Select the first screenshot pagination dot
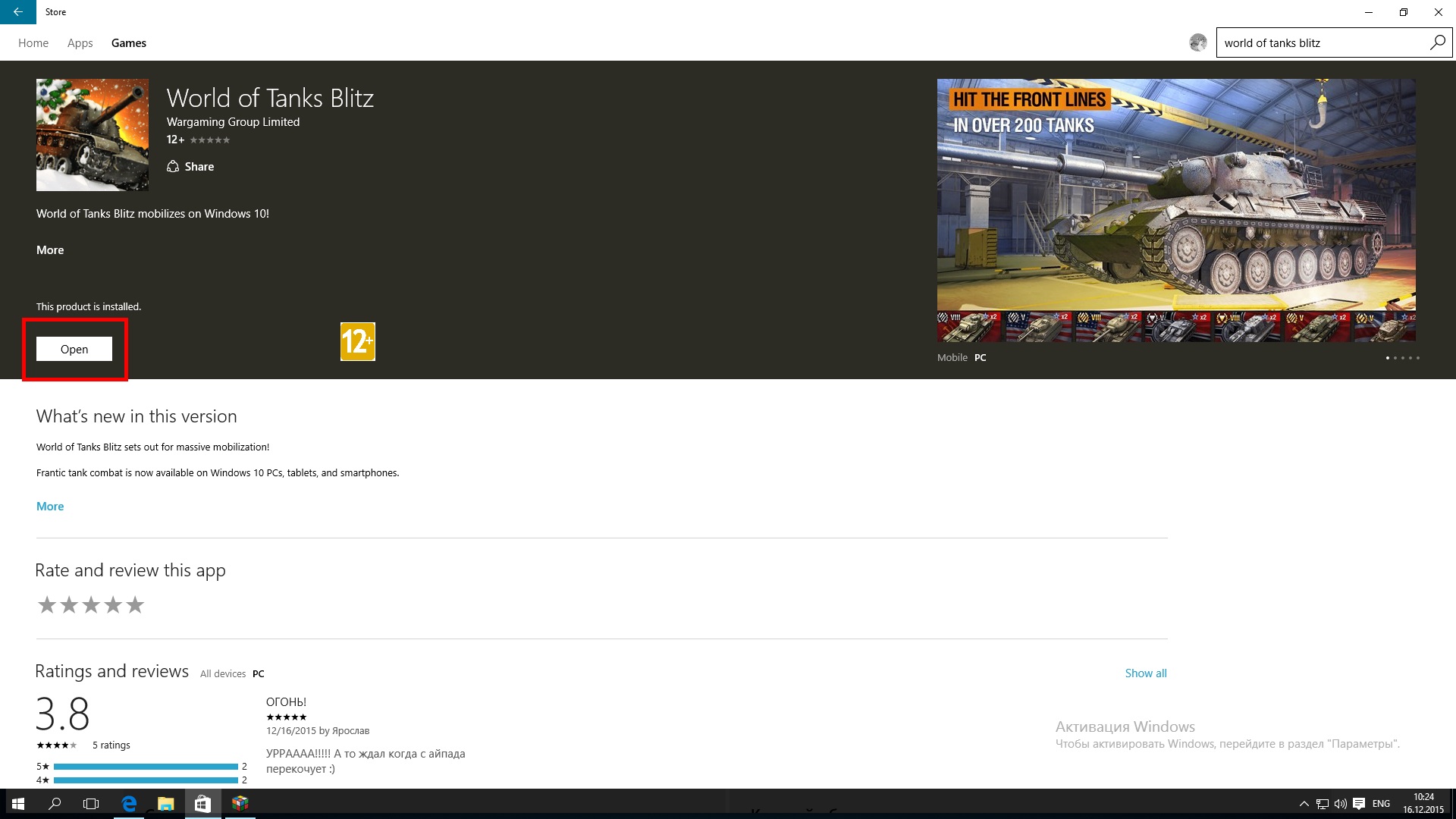The width and height of the screenshot is (1456, 819). (1388, 358)
